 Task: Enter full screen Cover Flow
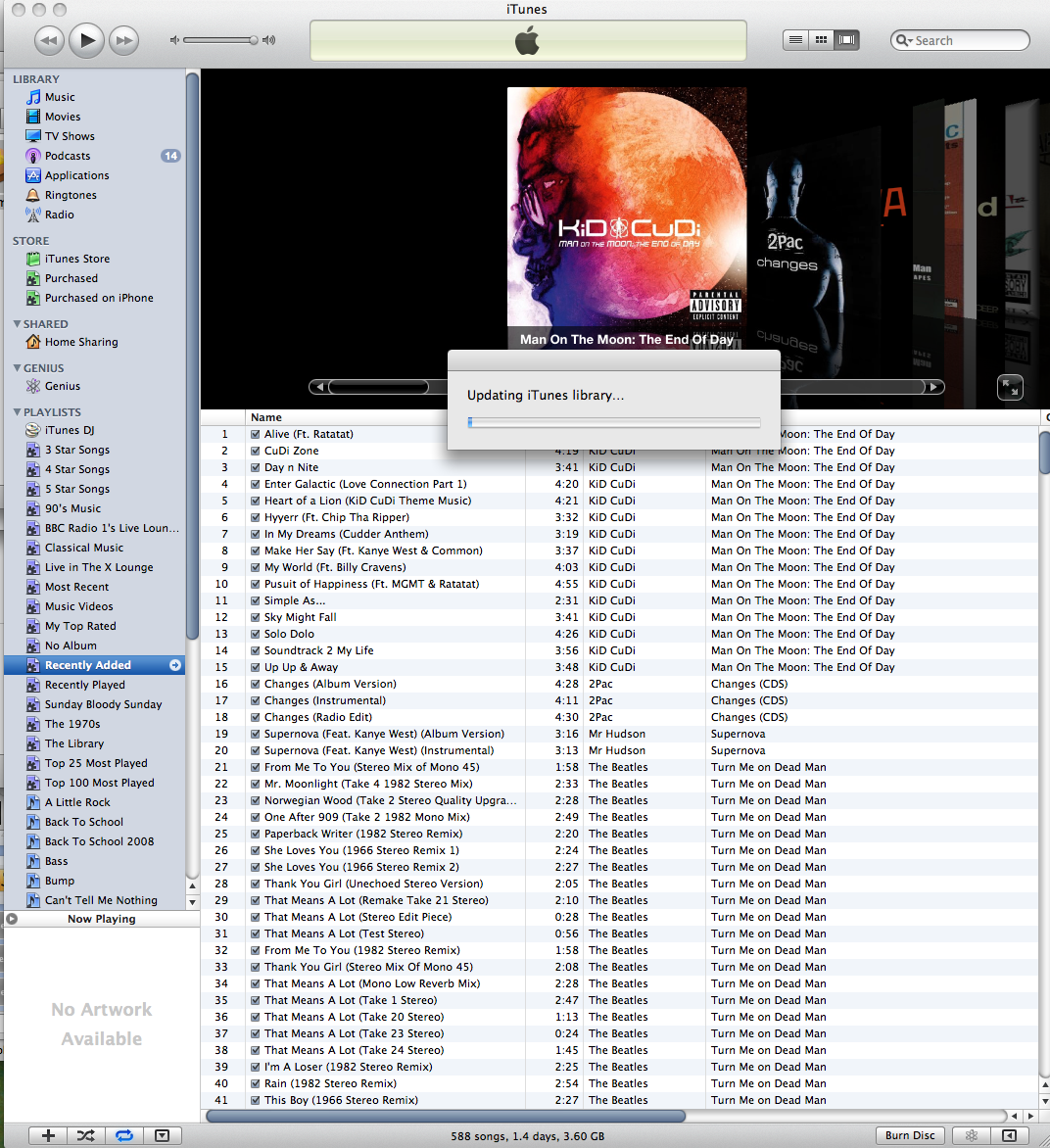pyautogui.click(x=1011, y=387)
